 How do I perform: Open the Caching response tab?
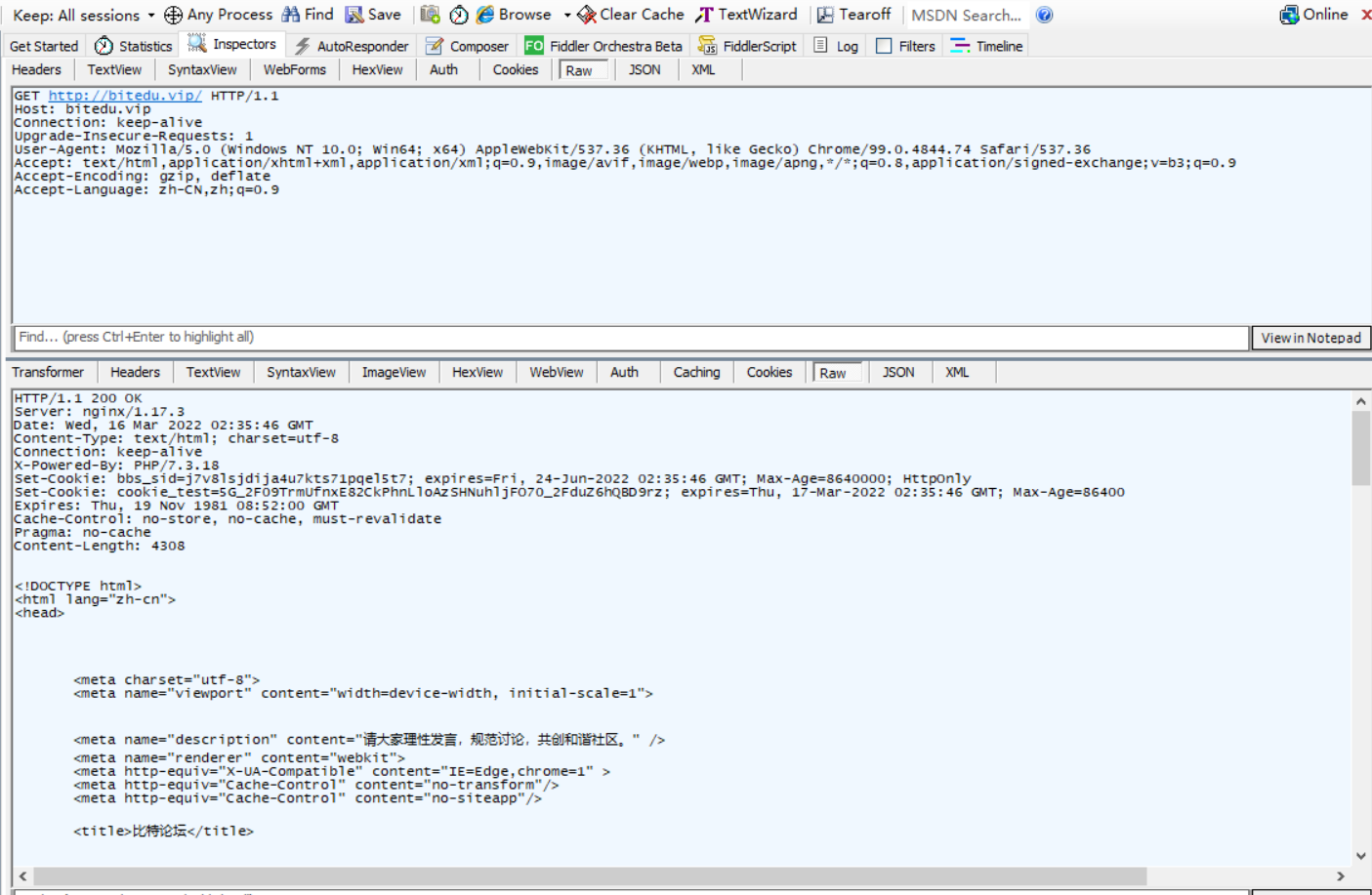coord(696,373)
